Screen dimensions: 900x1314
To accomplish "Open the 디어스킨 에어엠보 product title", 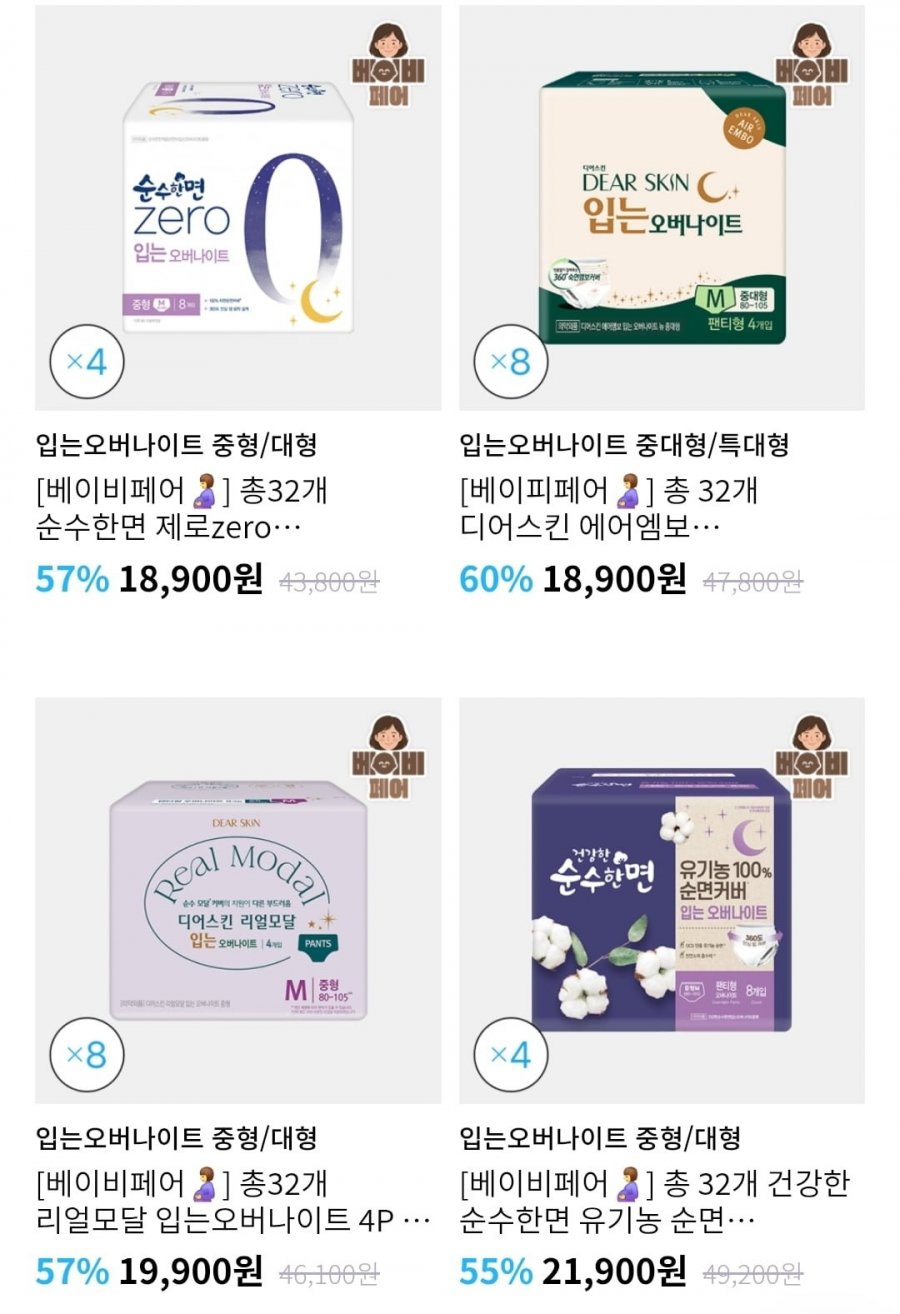I will [x=608, y=509].
